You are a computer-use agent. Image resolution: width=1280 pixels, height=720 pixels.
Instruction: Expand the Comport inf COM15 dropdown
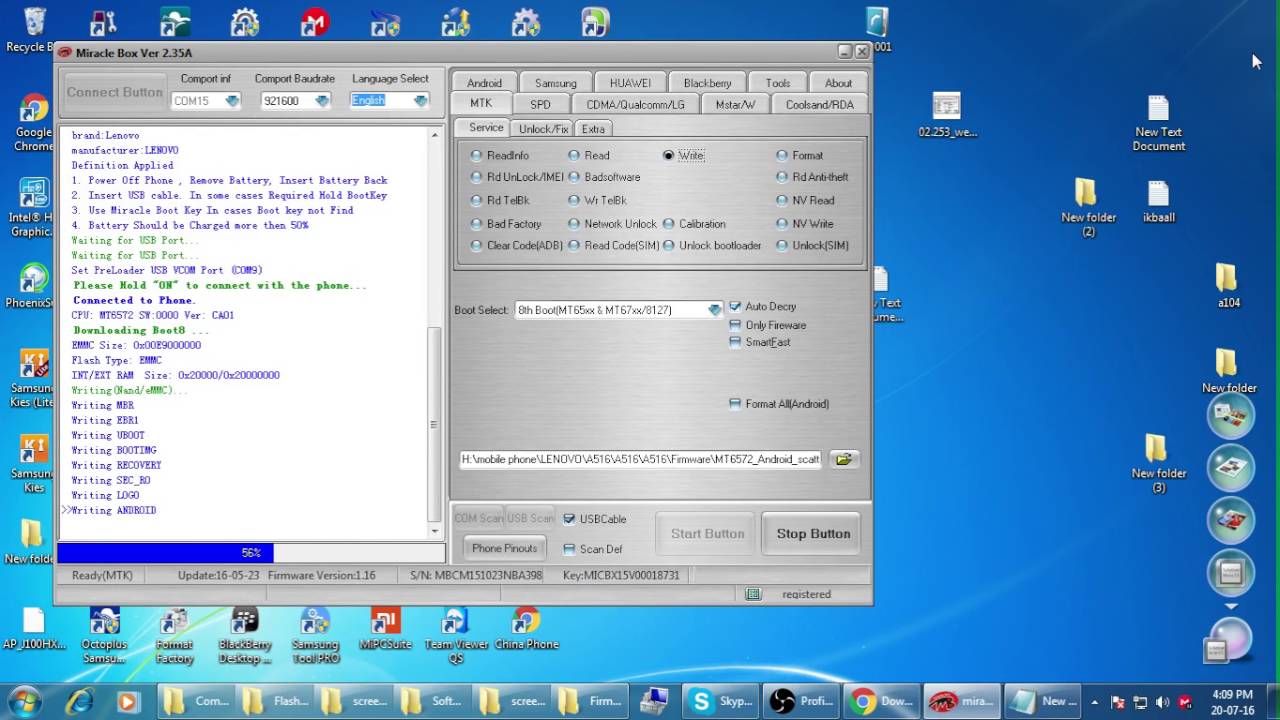(x=232, y=101)
